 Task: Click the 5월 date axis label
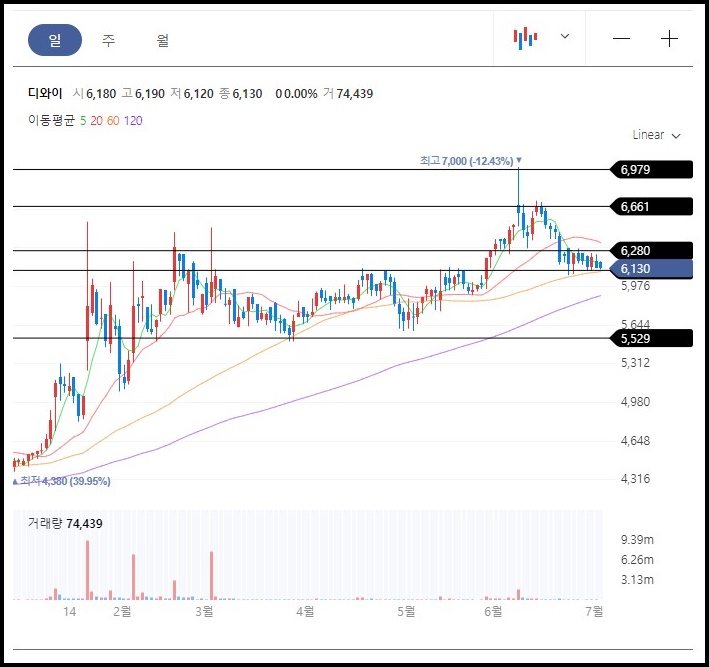click(406, 611)
